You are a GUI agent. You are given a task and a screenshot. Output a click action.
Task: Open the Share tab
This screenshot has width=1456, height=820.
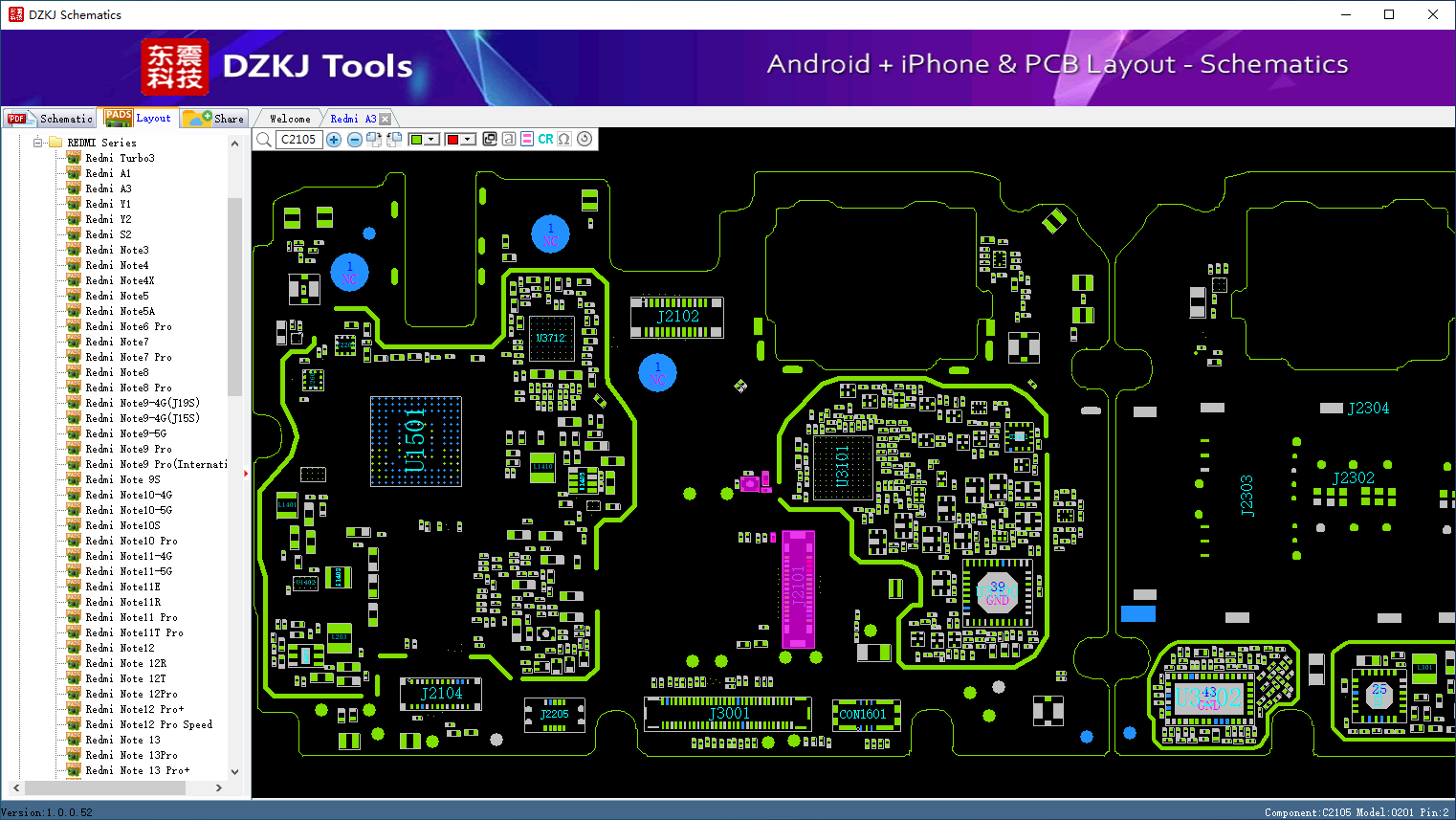click(214, 119)
